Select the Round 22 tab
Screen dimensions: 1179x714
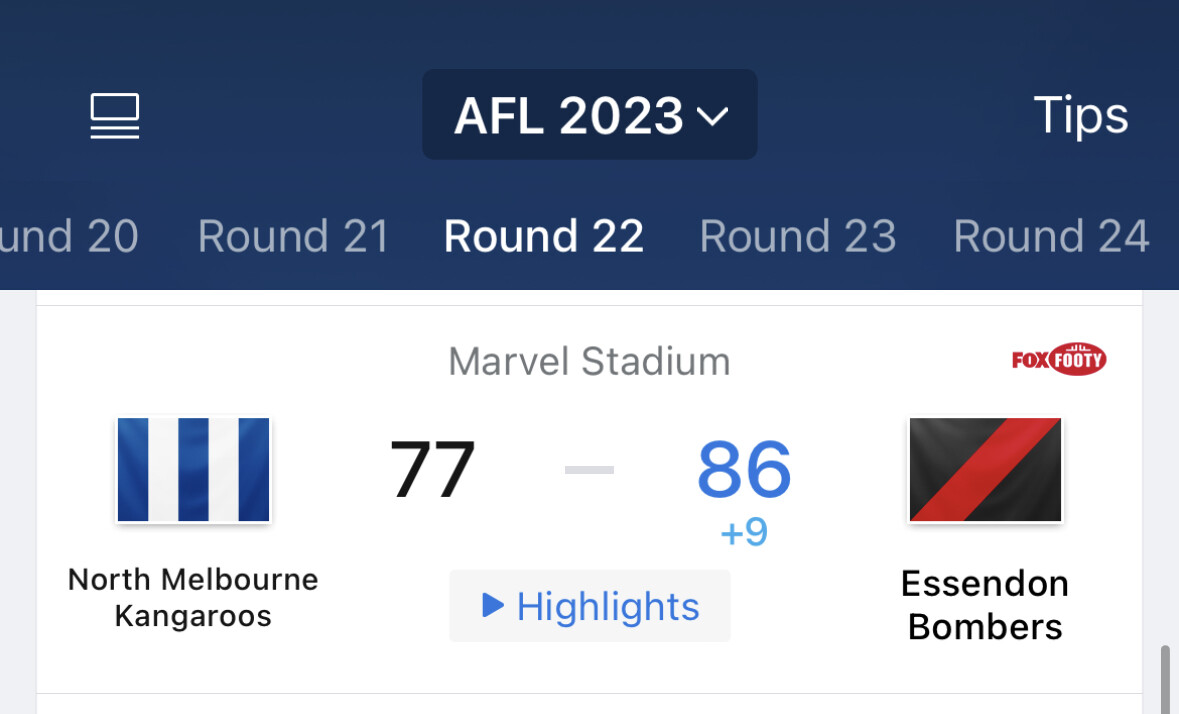[544, 236]
